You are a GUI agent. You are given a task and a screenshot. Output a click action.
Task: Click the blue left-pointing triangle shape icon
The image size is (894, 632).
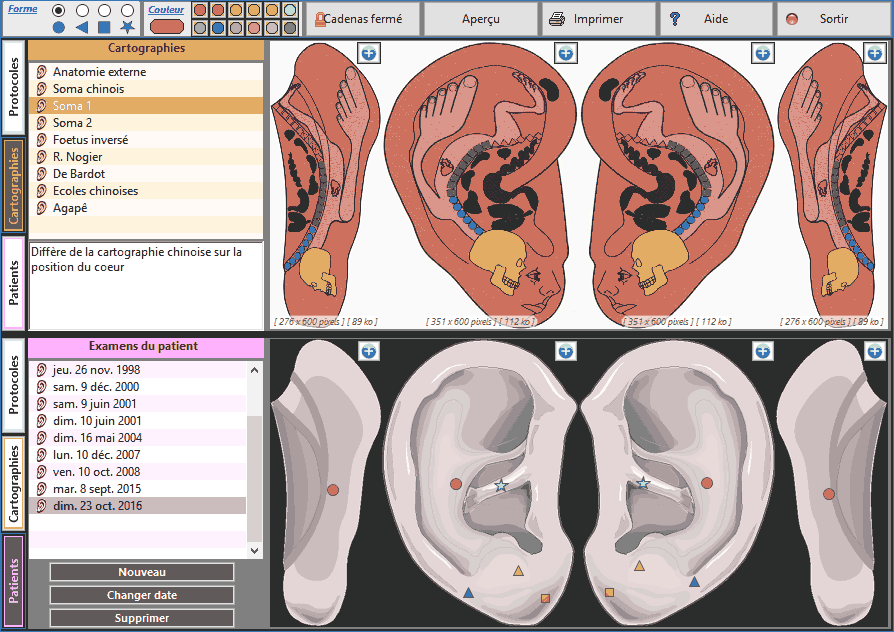(81, 27)
